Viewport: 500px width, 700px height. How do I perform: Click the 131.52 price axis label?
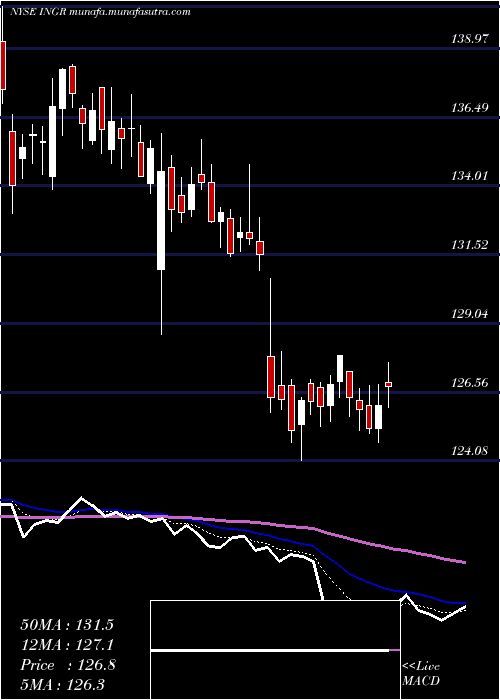pos(469,245)
